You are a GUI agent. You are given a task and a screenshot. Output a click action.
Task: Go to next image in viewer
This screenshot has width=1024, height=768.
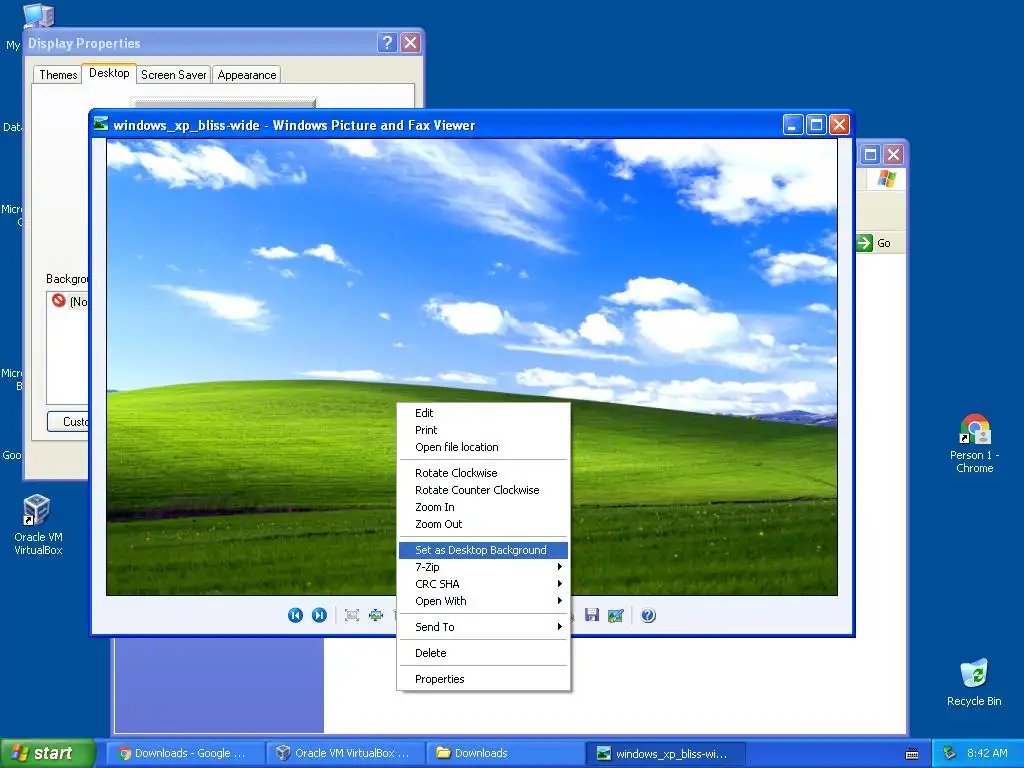tap(319, 615)
